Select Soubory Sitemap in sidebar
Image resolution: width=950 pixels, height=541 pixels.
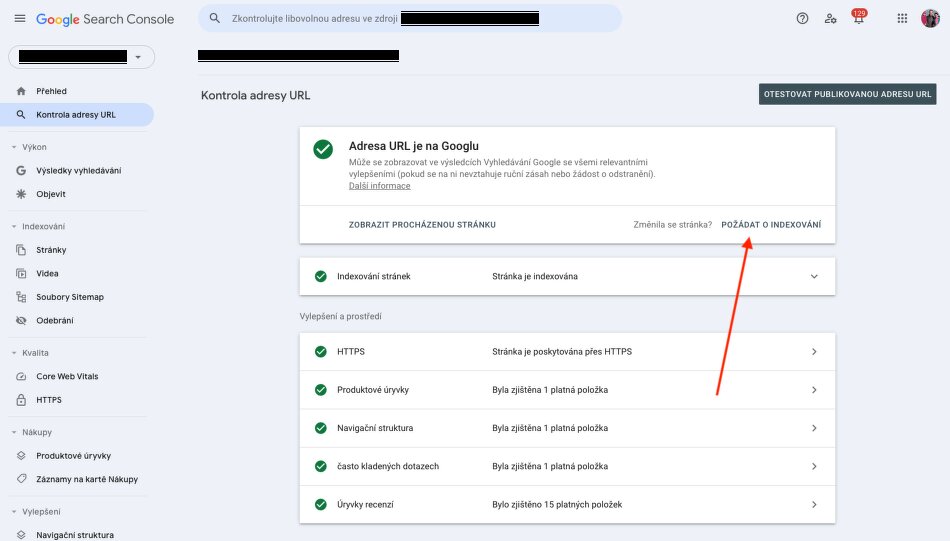click(70, 297)
